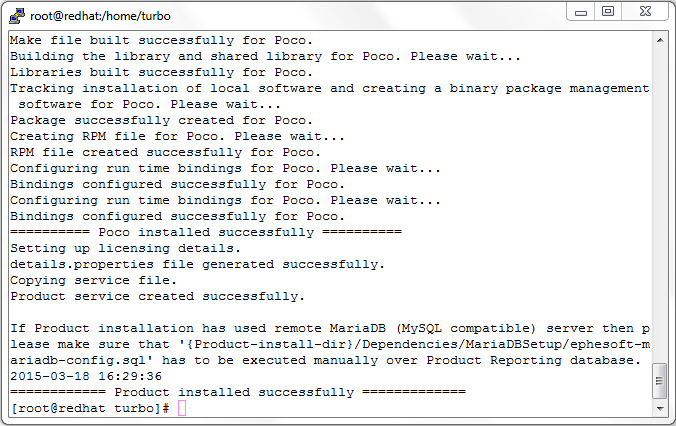This screenshot has height=426, width=676.
Task: Click 'Make file built successfully for Poco' line
Action: 161,40
